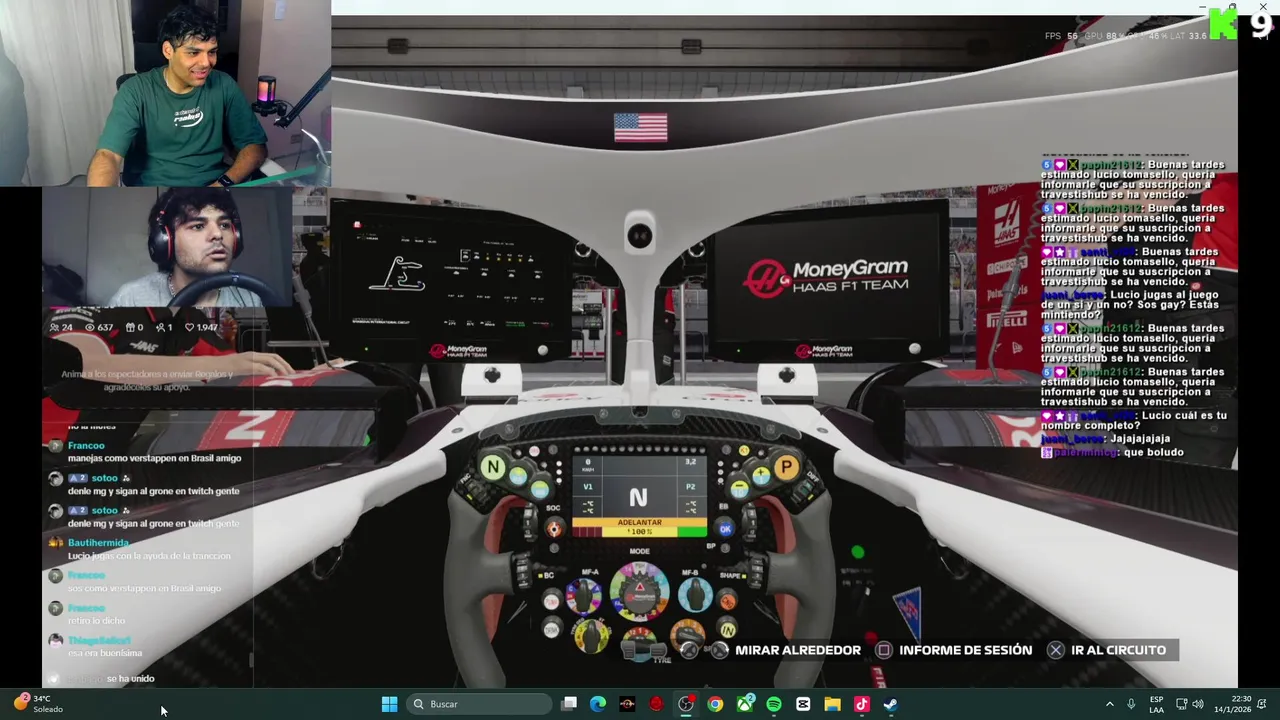Click the MF-A rotary dial on wheel
Image resolution: width=1280 pixels, height=720 pixels.
pos(584,595)
